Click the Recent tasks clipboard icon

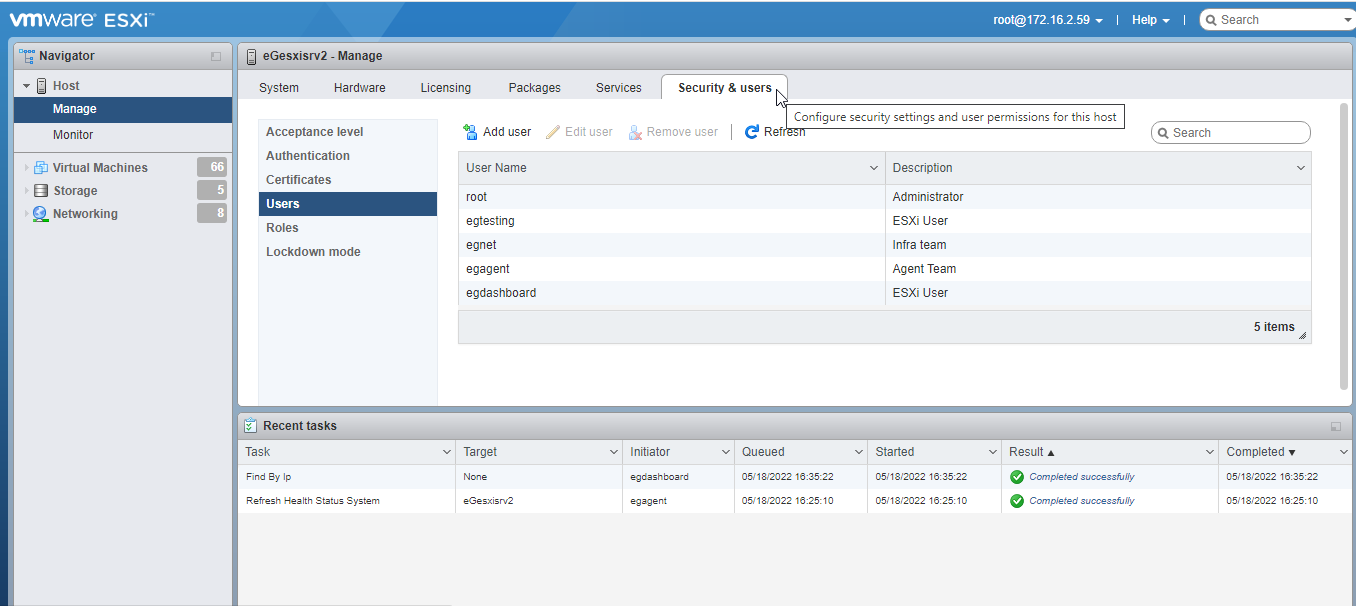point(251,426)
